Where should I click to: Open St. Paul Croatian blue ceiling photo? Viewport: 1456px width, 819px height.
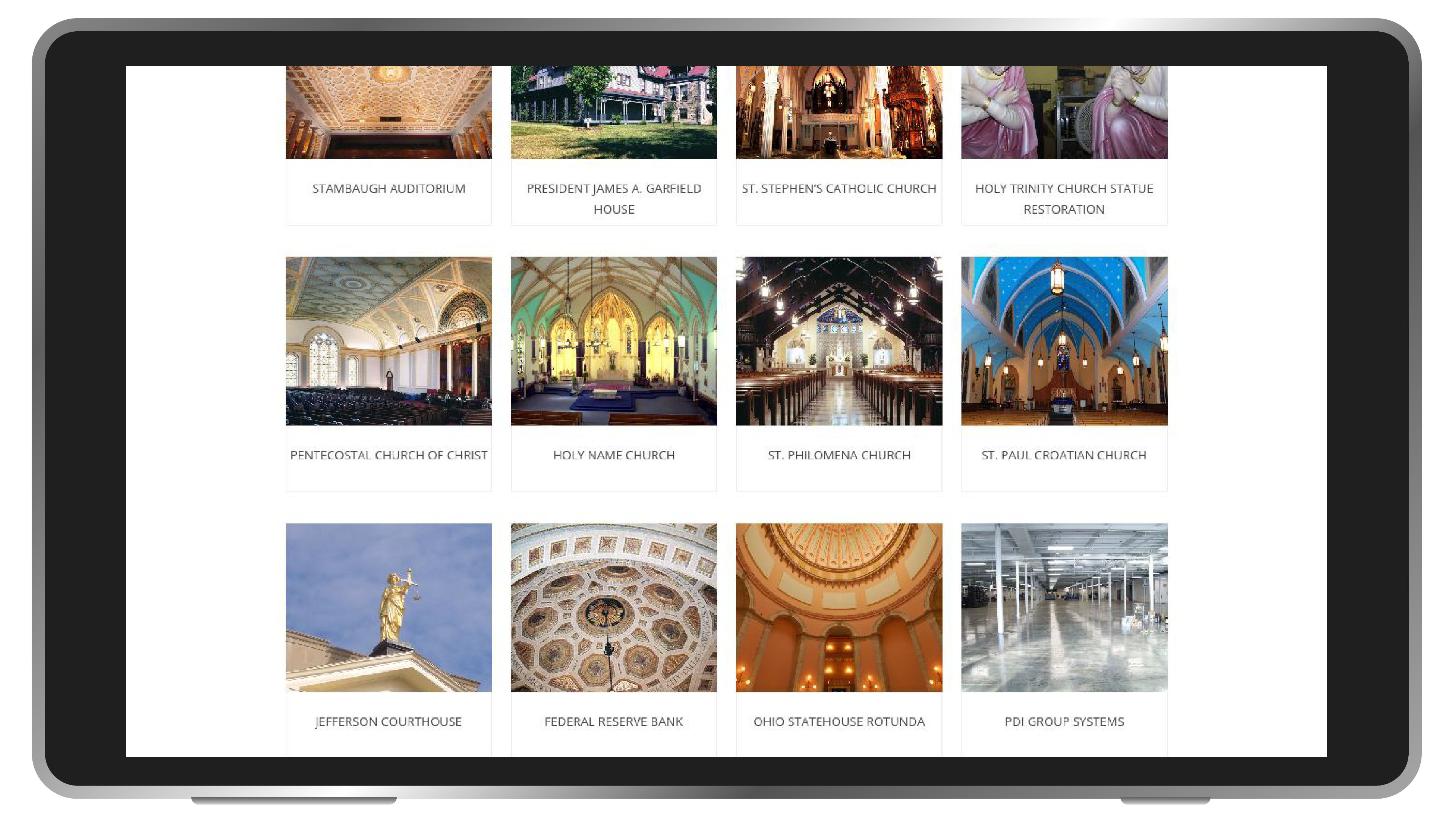[x=1064, y=340]
